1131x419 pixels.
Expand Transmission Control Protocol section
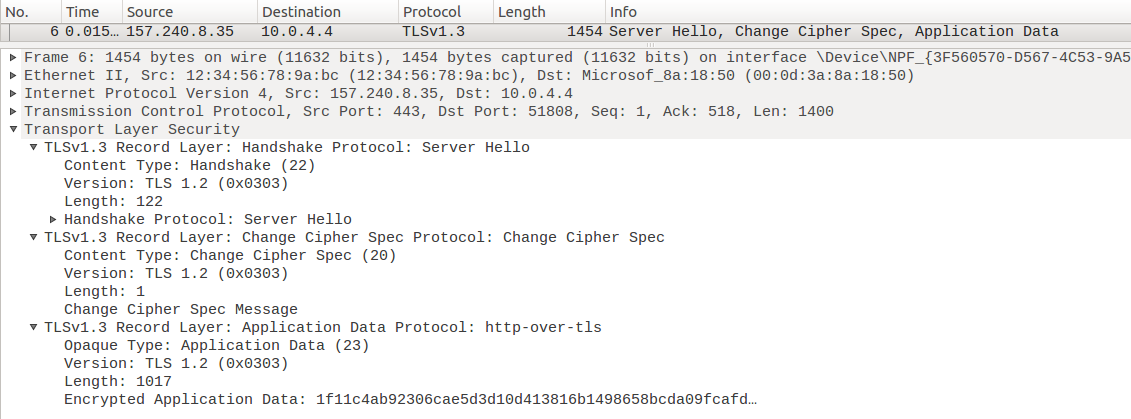click(13, 111)
